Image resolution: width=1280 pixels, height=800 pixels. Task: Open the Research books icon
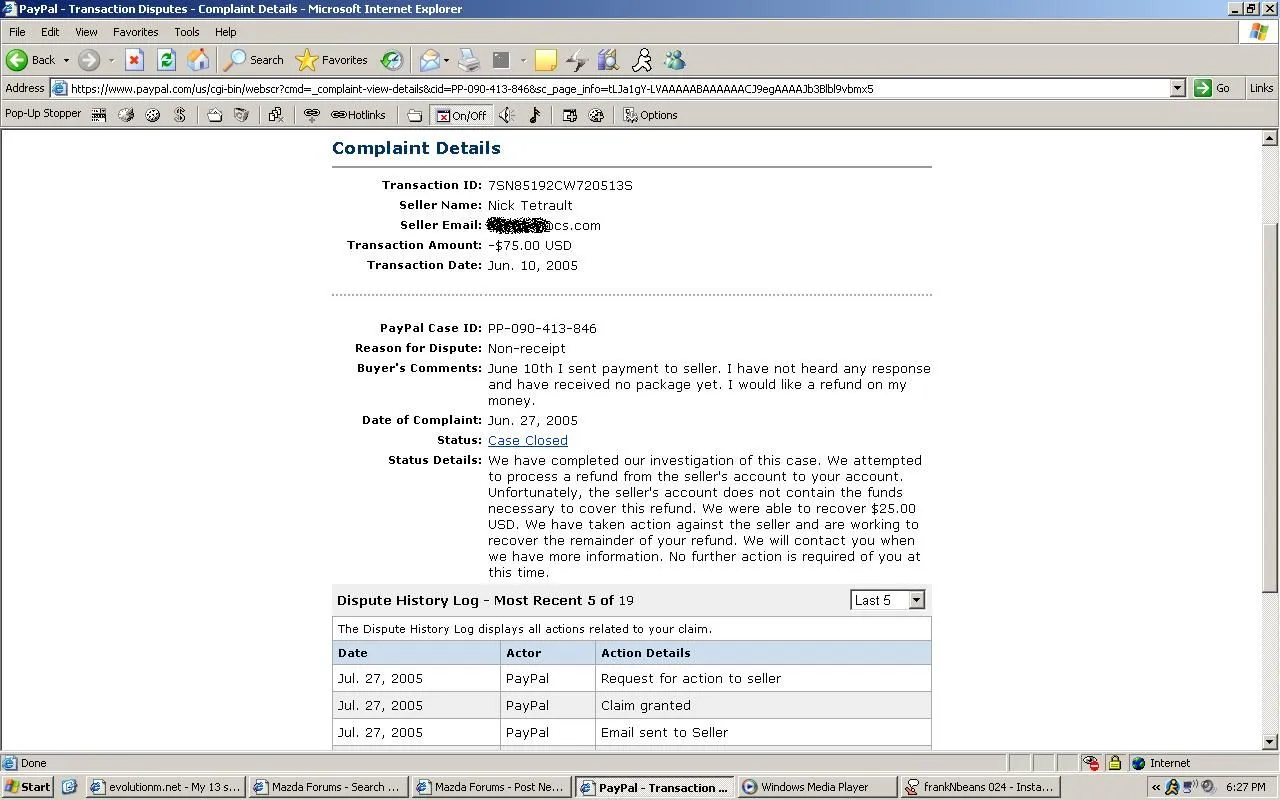pyautogui.click(x=608, y=60)
